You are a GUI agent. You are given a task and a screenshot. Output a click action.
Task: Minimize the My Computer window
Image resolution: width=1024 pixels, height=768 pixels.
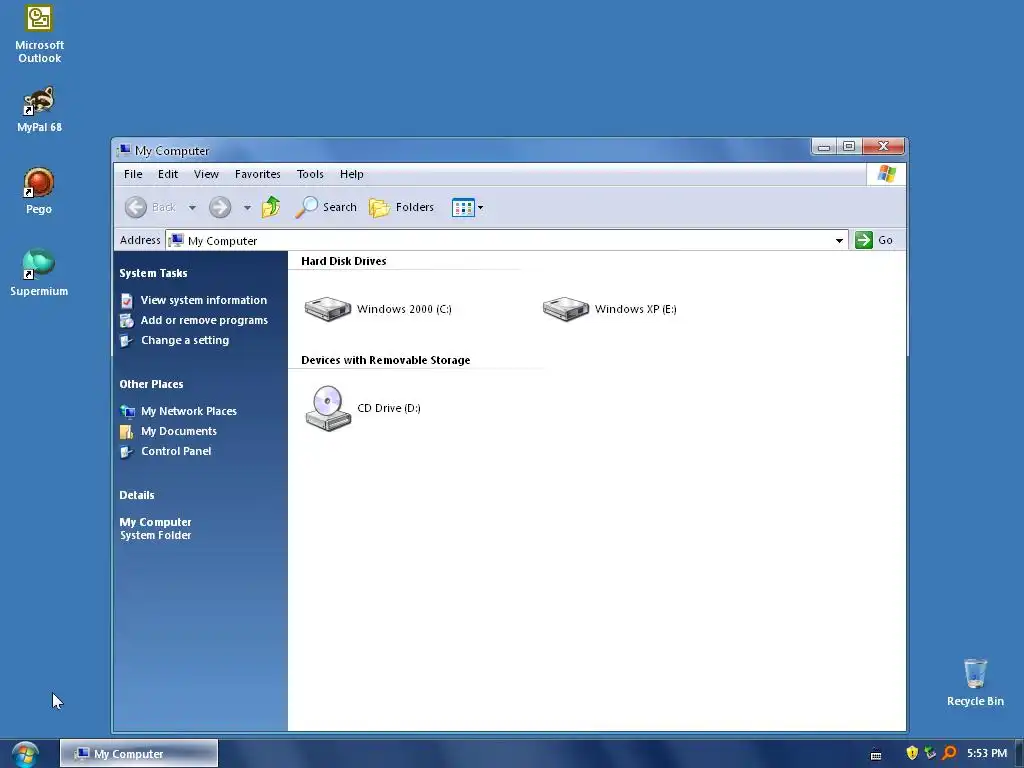[x=824, y=146]
